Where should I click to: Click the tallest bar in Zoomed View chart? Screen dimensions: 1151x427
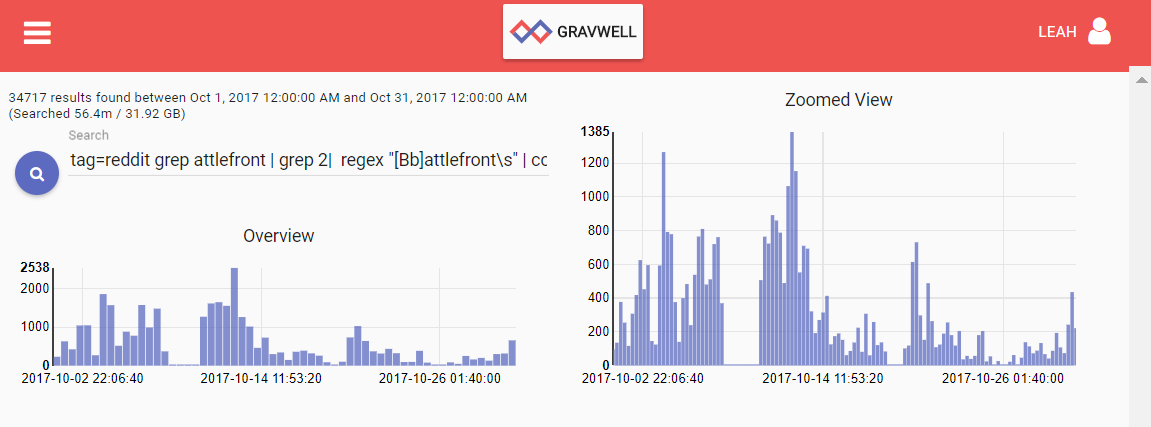(x=792, y=248)
